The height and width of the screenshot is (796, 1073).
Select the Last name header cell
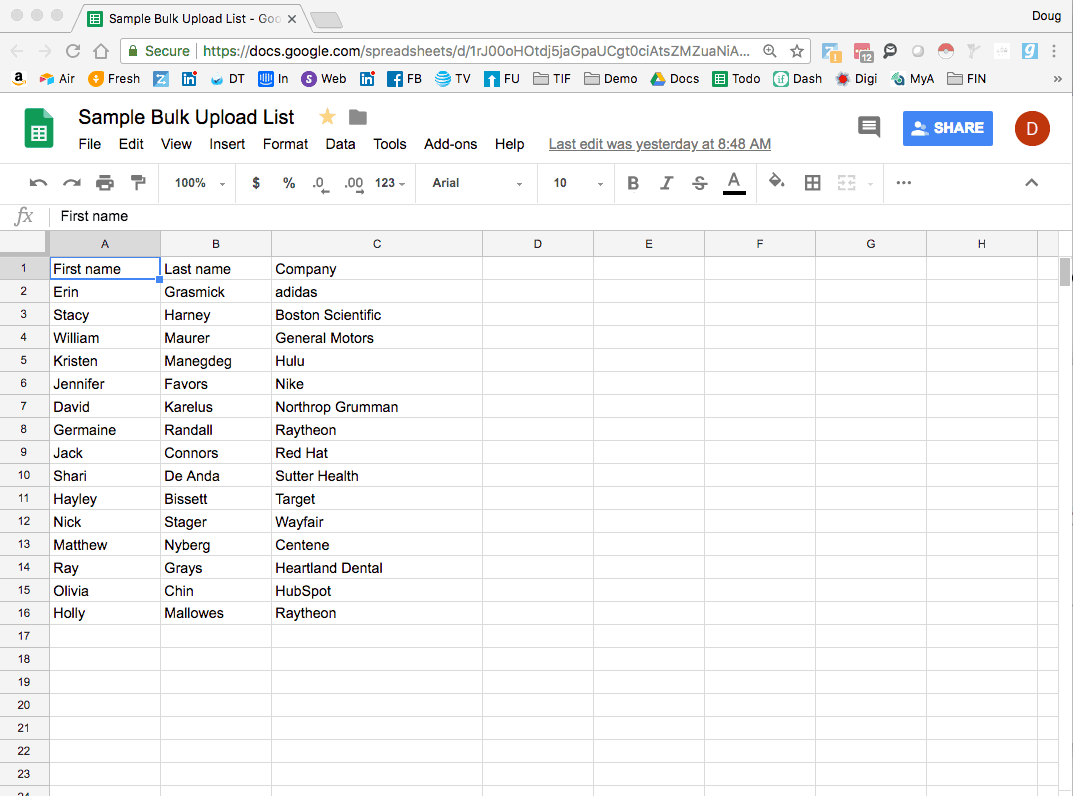click(216, 269)
